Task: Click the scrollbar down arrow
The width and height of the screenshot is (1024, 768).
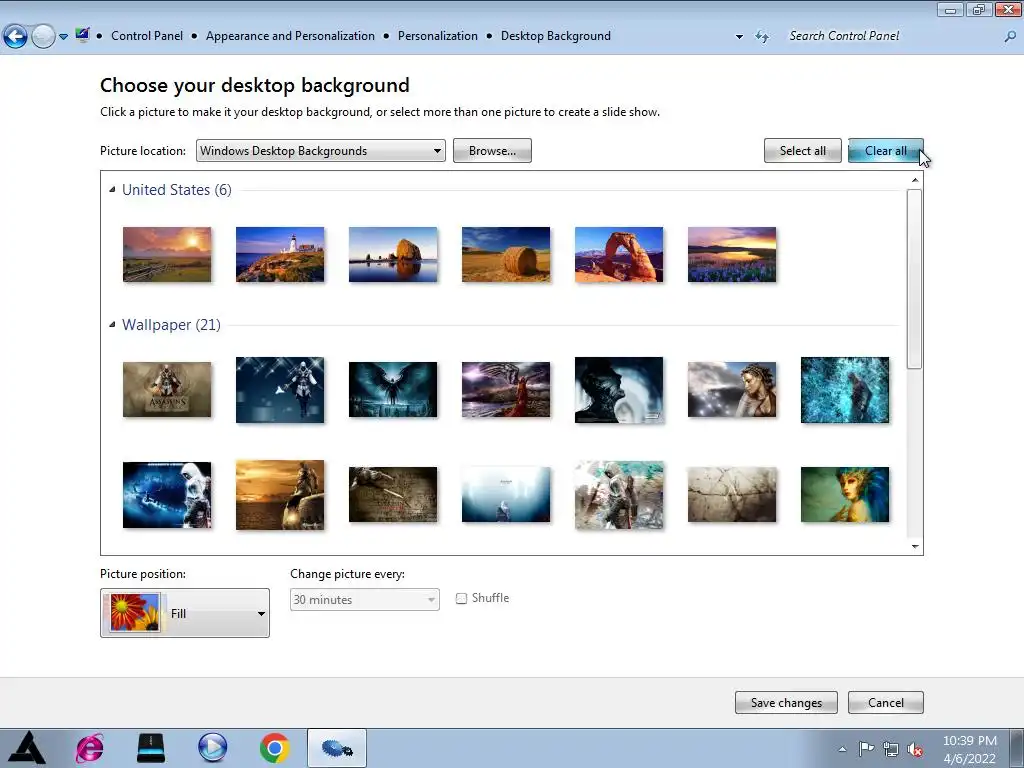Action: point(915,547)
